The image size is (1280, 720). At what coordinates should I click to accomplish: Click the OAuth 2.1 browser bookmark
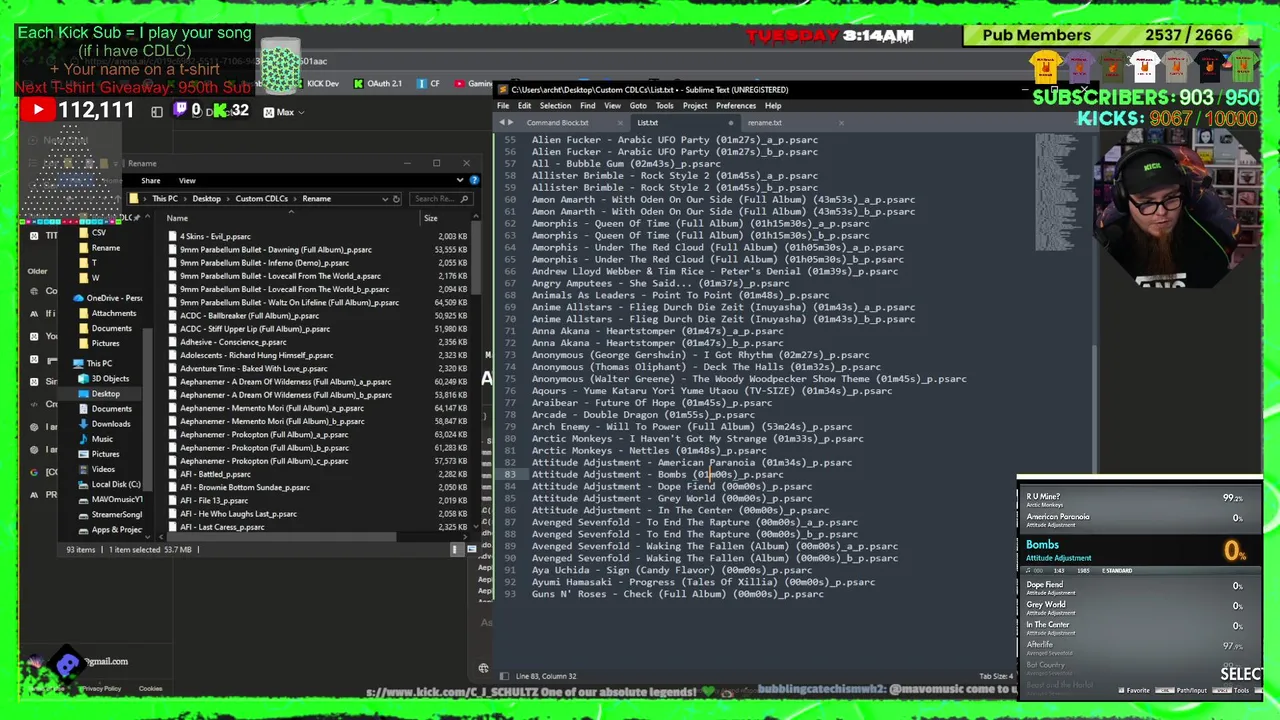378,84
